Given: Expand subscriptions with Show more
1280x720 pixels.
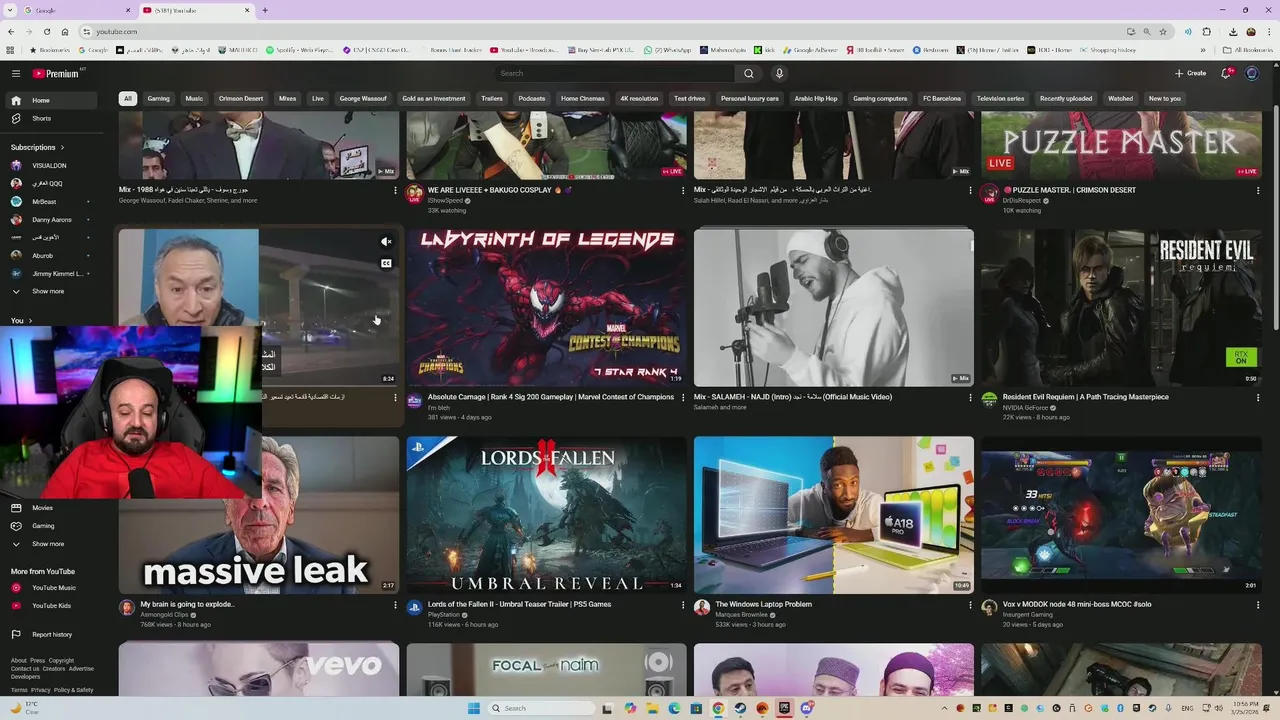Looking at the screenshot, I should (x=53, y=291).
